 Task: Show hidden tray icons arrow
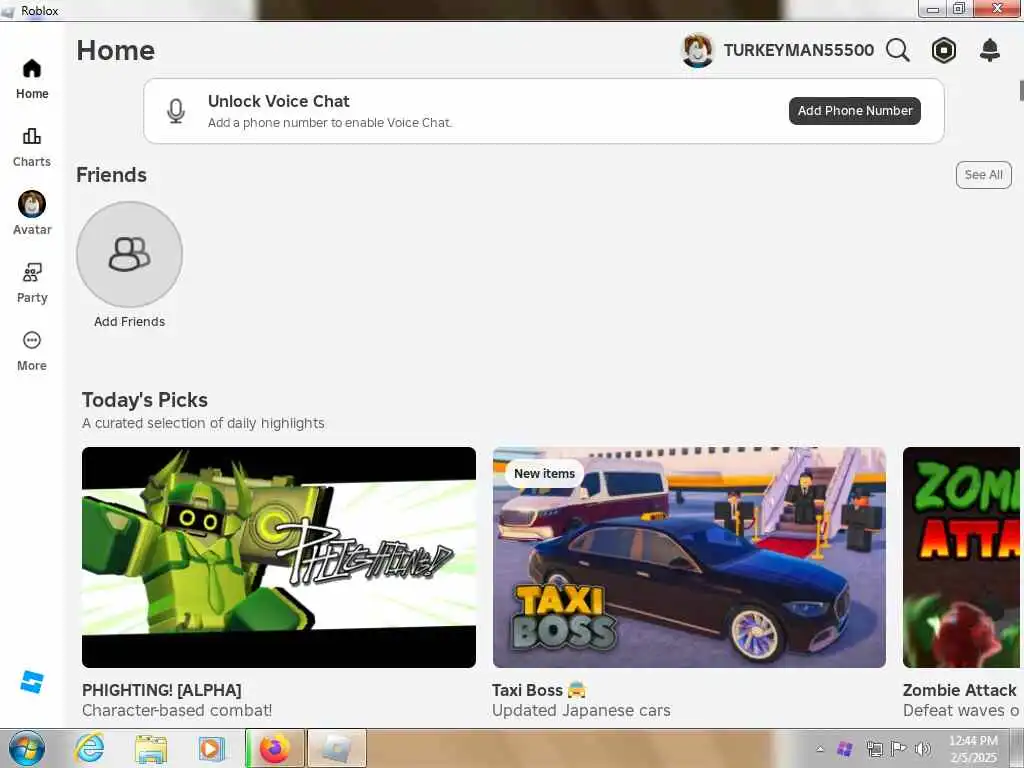click(820, 749)
